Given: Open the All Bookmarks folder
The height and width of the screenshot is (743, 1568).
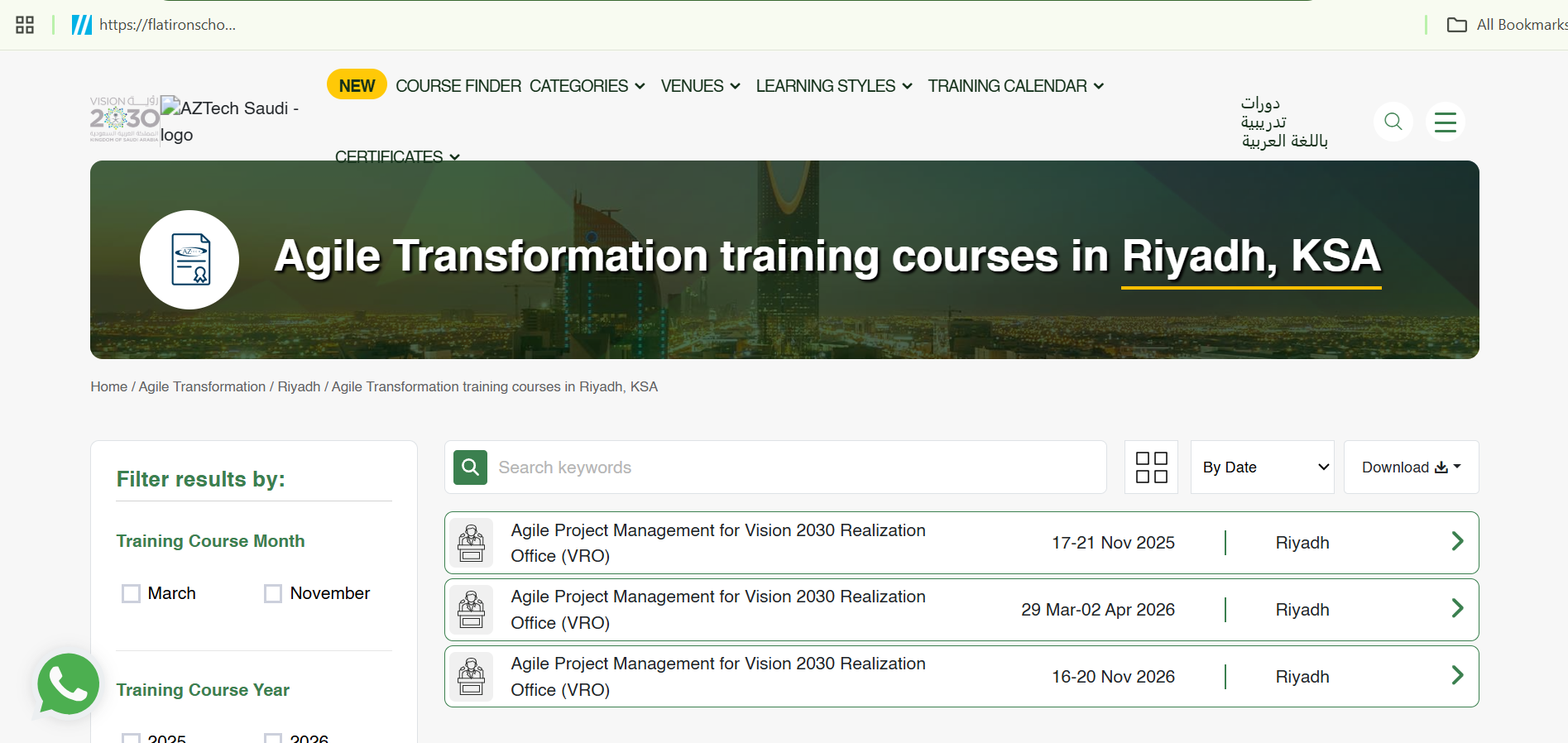Looking at the screenshot, I should pos(1507,25).
